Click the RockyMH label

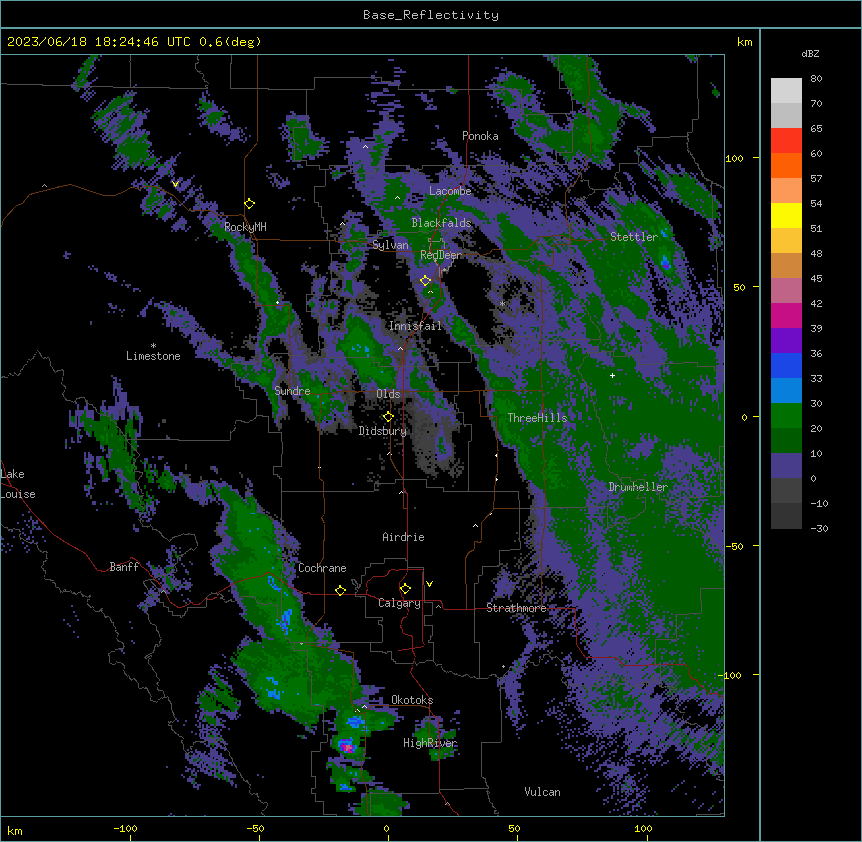[x=245, y=227]
